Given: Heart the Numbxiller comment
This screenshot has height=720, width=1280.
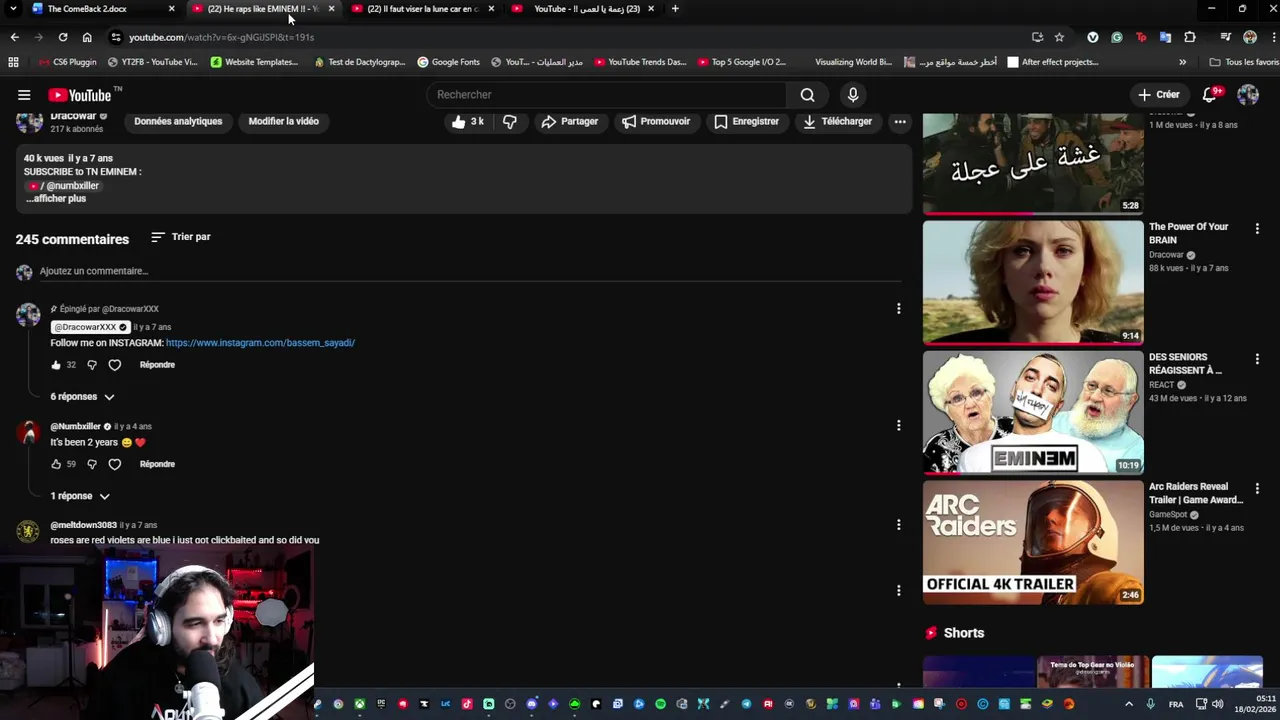Looking at the screenshot, I should [115, 464].
